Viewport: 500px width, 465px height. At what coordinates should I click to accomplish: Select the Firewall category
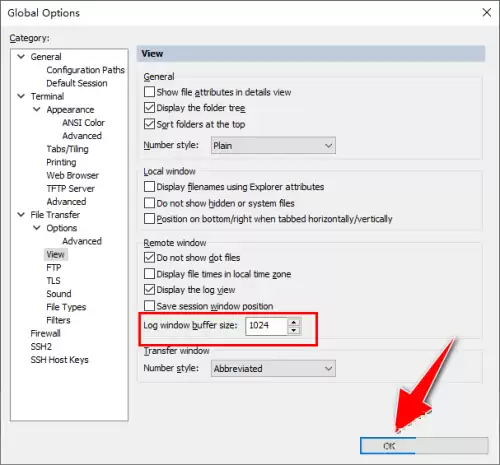click(x=45, y=333)
